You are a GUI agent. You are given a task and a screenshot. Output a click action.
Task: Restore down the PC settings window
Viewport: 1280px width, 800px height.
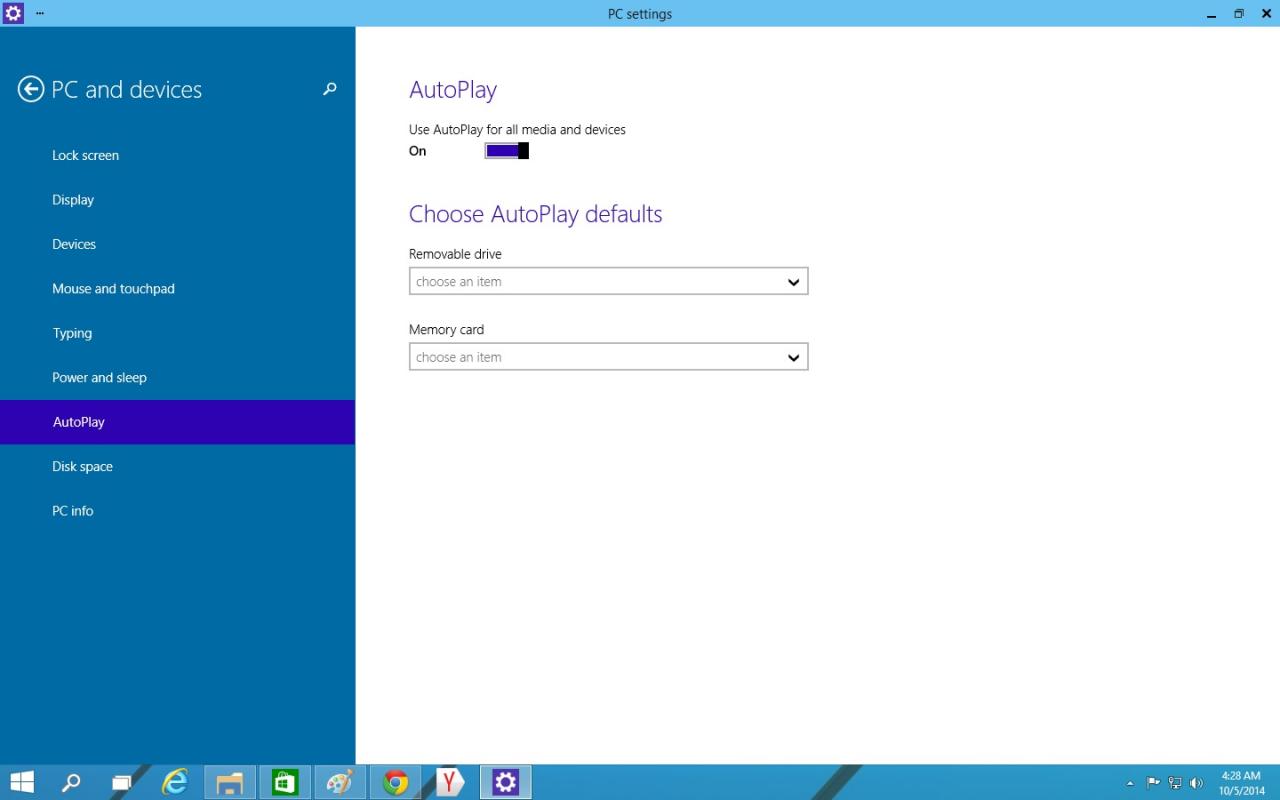point(1239,14)
